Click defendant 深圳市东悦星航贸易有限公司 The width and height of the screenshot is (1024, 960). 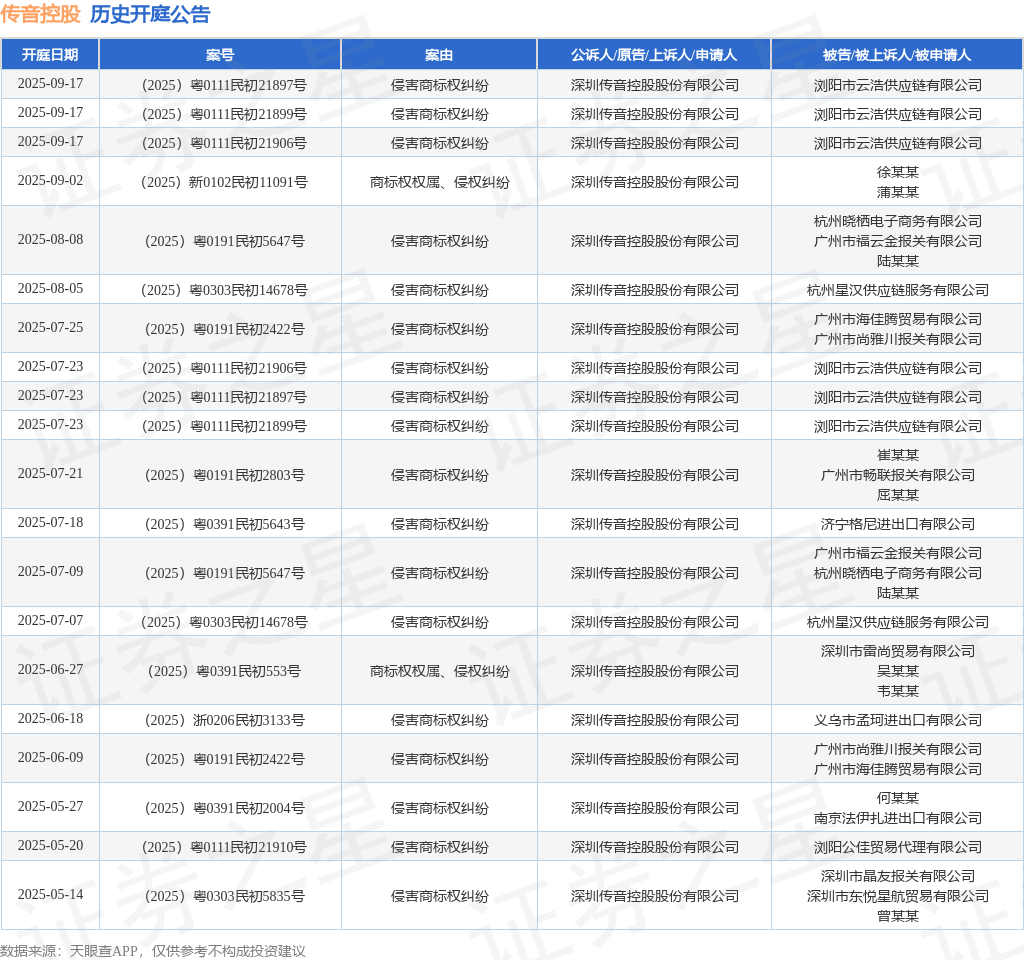pyautogui.click(x=898, y=897)
